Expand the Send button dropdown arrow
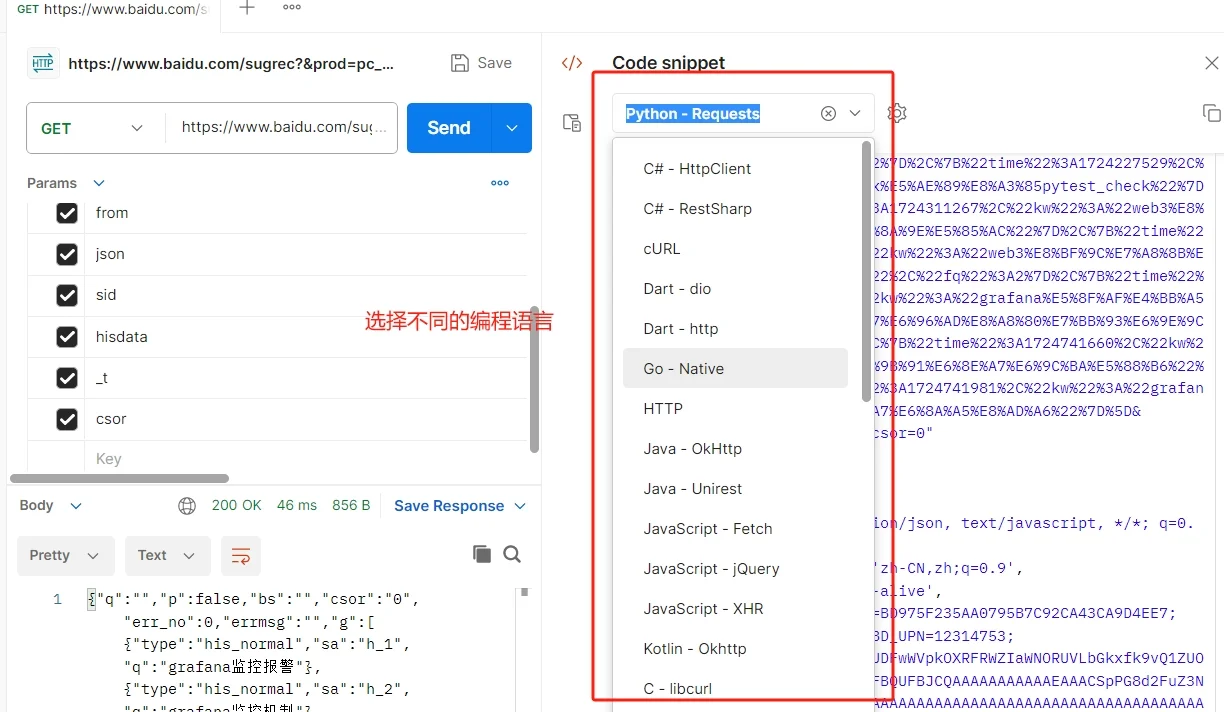 (511, 127)
